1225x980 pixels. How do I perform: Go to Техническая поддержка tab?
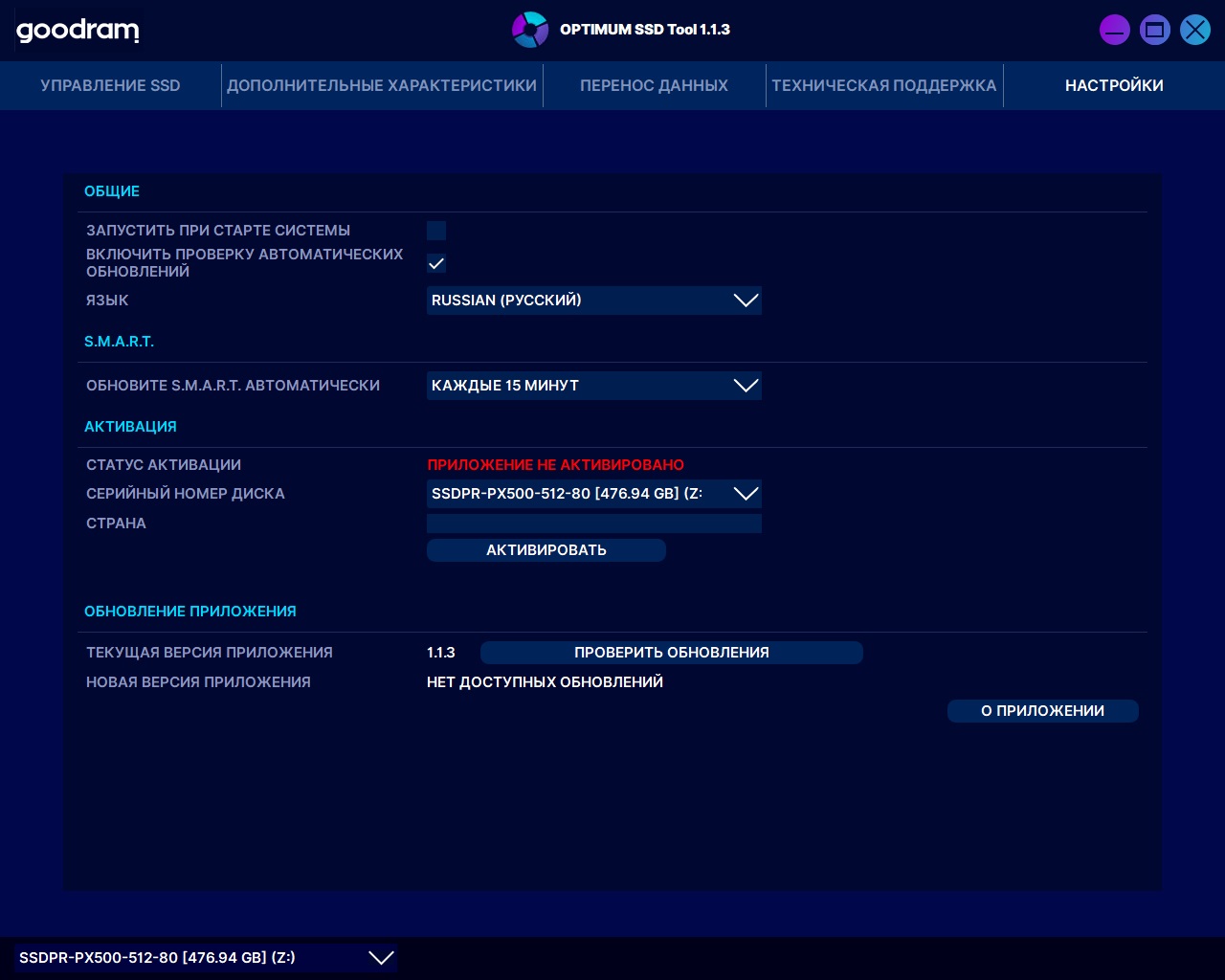point(884,85)
